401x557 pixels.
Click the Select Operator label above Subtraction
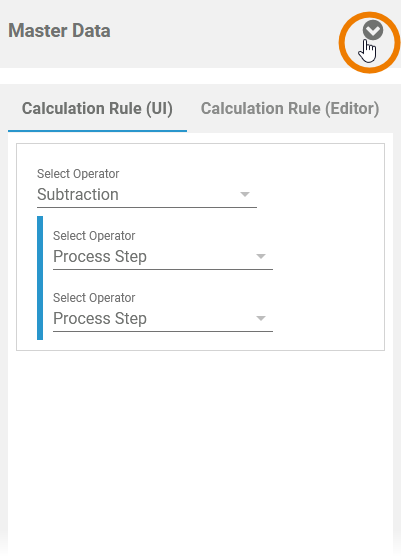pyautogui.click(x=78, y=174)
